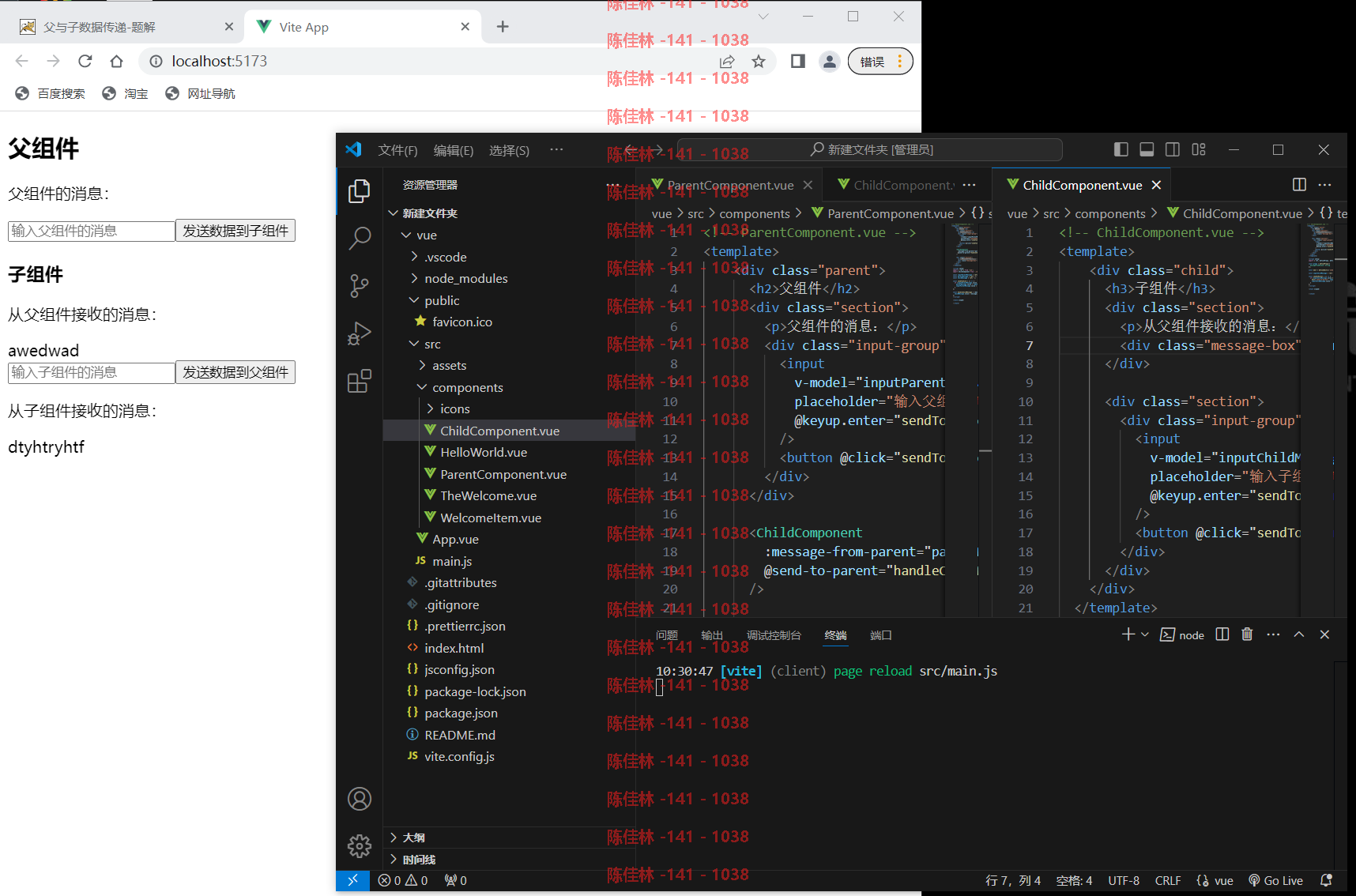Image resolution: width=1356 pixels, height=896 pixels.
Task: Open the Search view in VS Code
Action: point(360,238)
